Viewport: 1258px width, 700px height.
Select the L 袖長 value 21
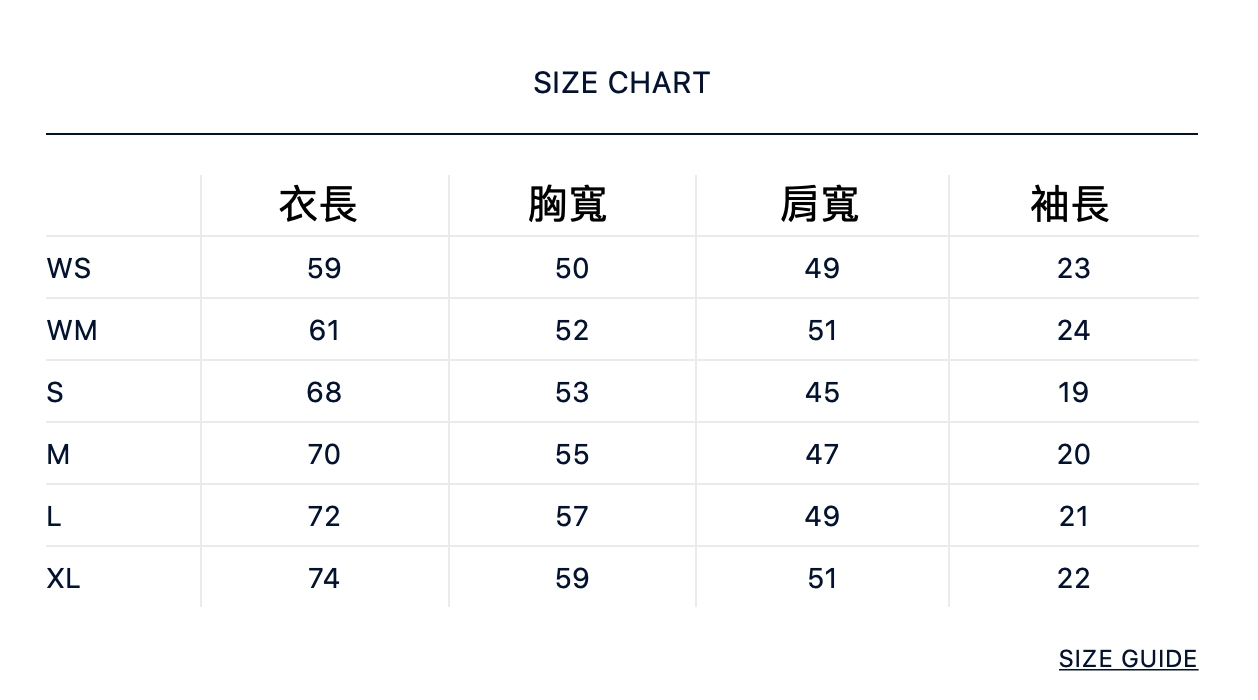pyautogui.click(x=1073, y=516)
